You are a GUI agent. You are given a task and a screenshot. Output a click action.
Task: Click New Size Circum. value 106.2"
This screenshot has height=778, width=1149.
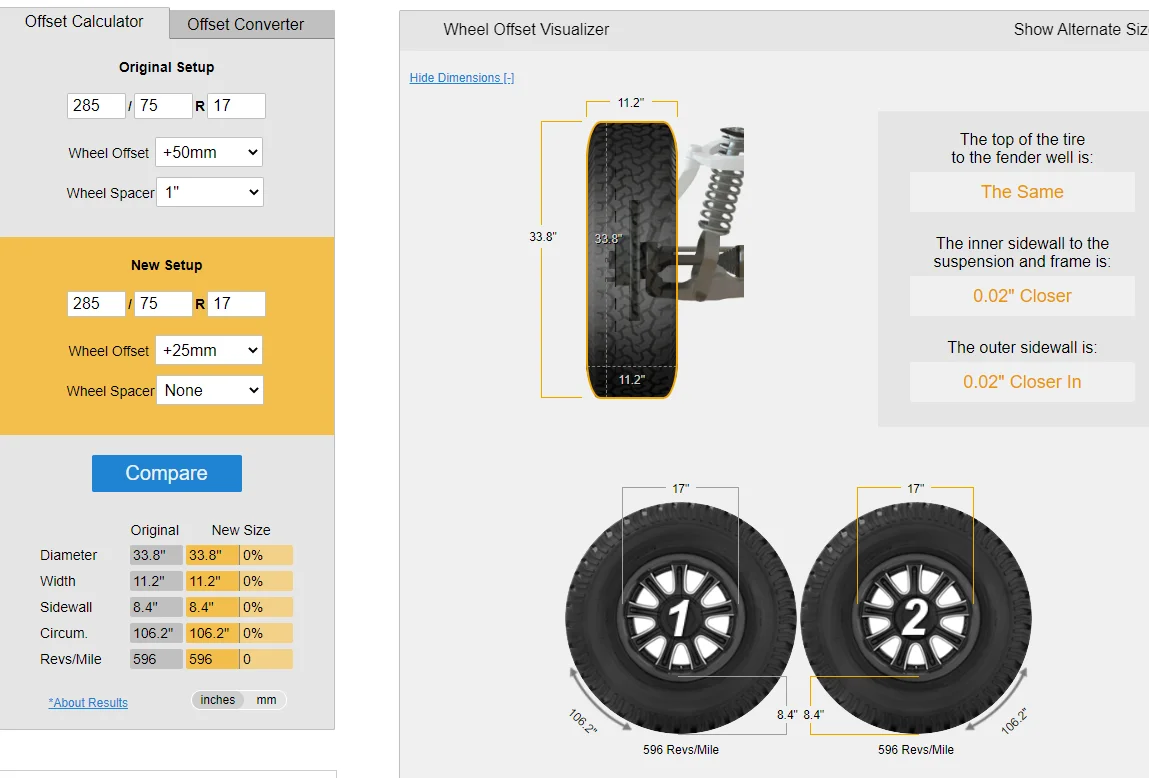click(x=212, y=633)
